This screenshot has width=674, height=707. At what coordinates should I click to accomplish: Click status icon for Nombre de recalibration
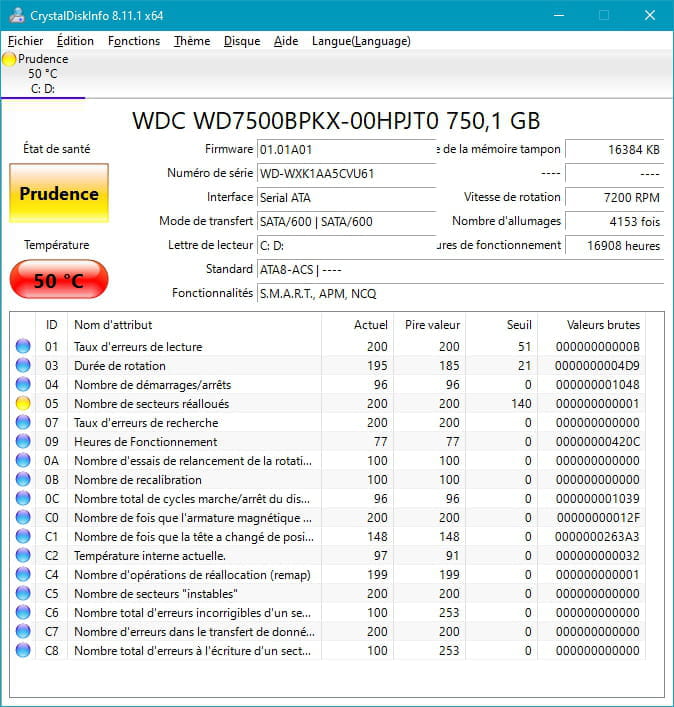pyautogui.click(x=23, y=479)
